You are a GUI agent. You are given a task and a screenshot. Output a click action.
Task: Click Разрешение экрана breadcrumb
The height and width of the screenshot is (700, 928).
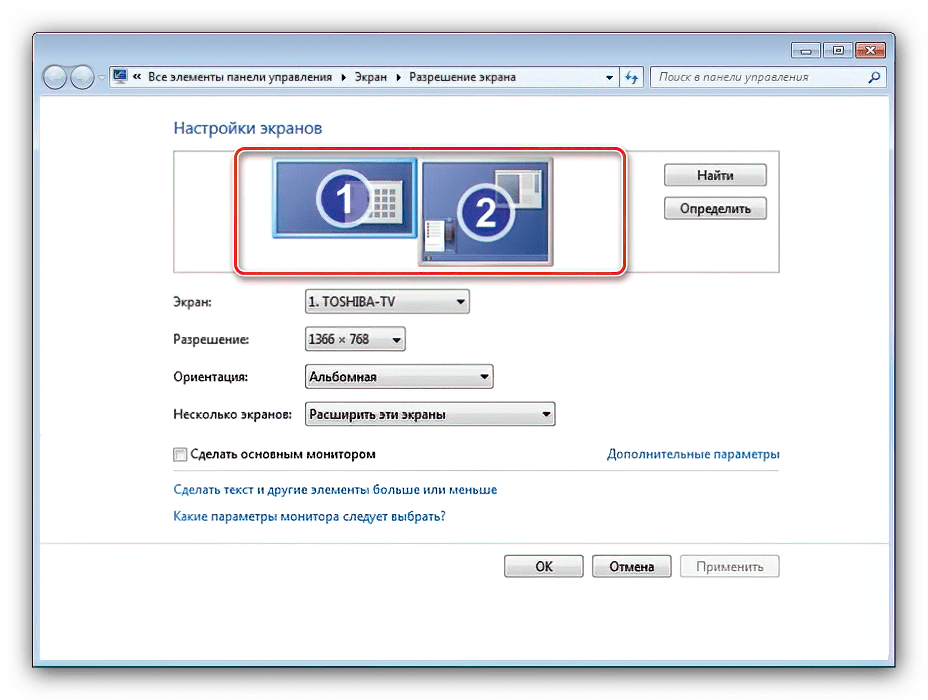pyautogui.click(x=462, y=77)
